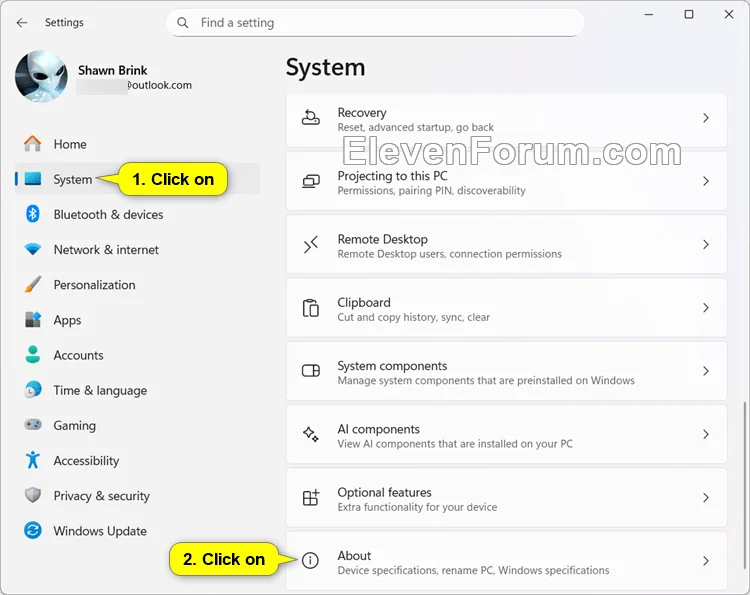
Task: Open Windows Update label
Action: [100, 531]
